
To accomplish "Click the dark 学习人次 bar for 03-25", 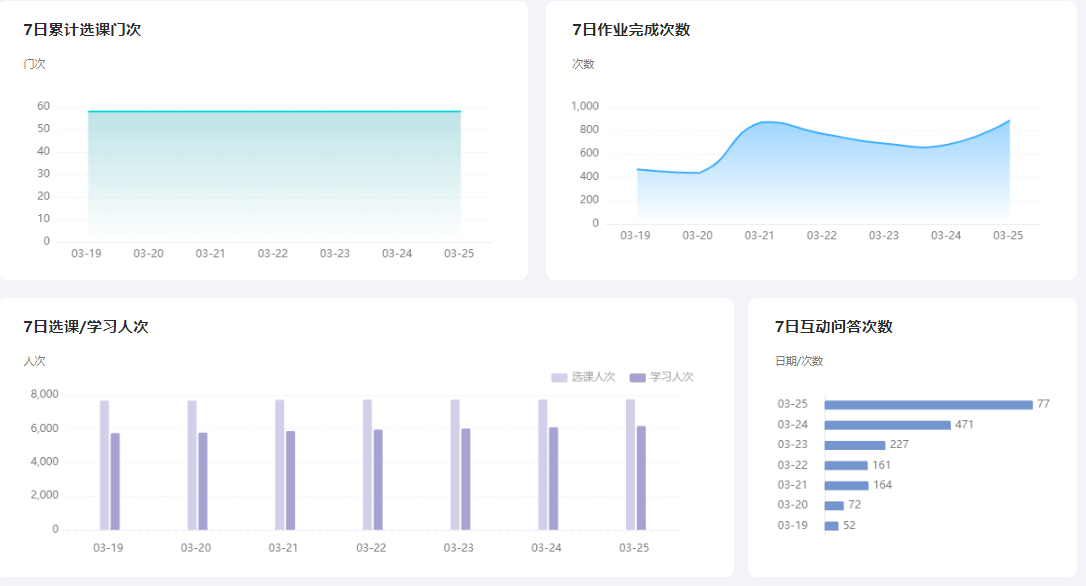I will pos(641,478).
